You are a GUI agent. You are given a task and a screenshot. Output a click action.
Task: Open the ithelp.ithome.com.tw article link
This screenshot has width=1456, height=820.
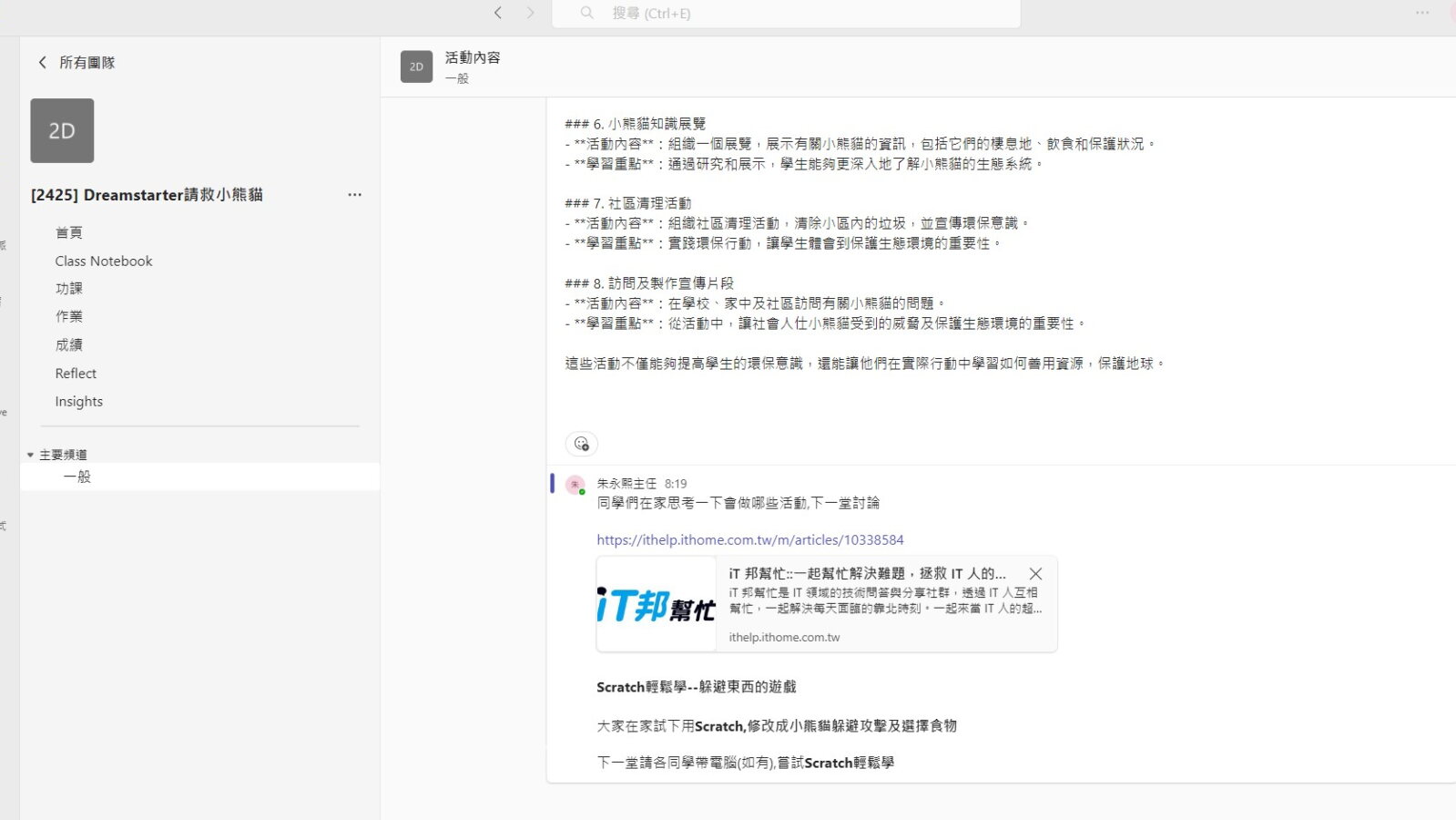click(x=749, y=539)
